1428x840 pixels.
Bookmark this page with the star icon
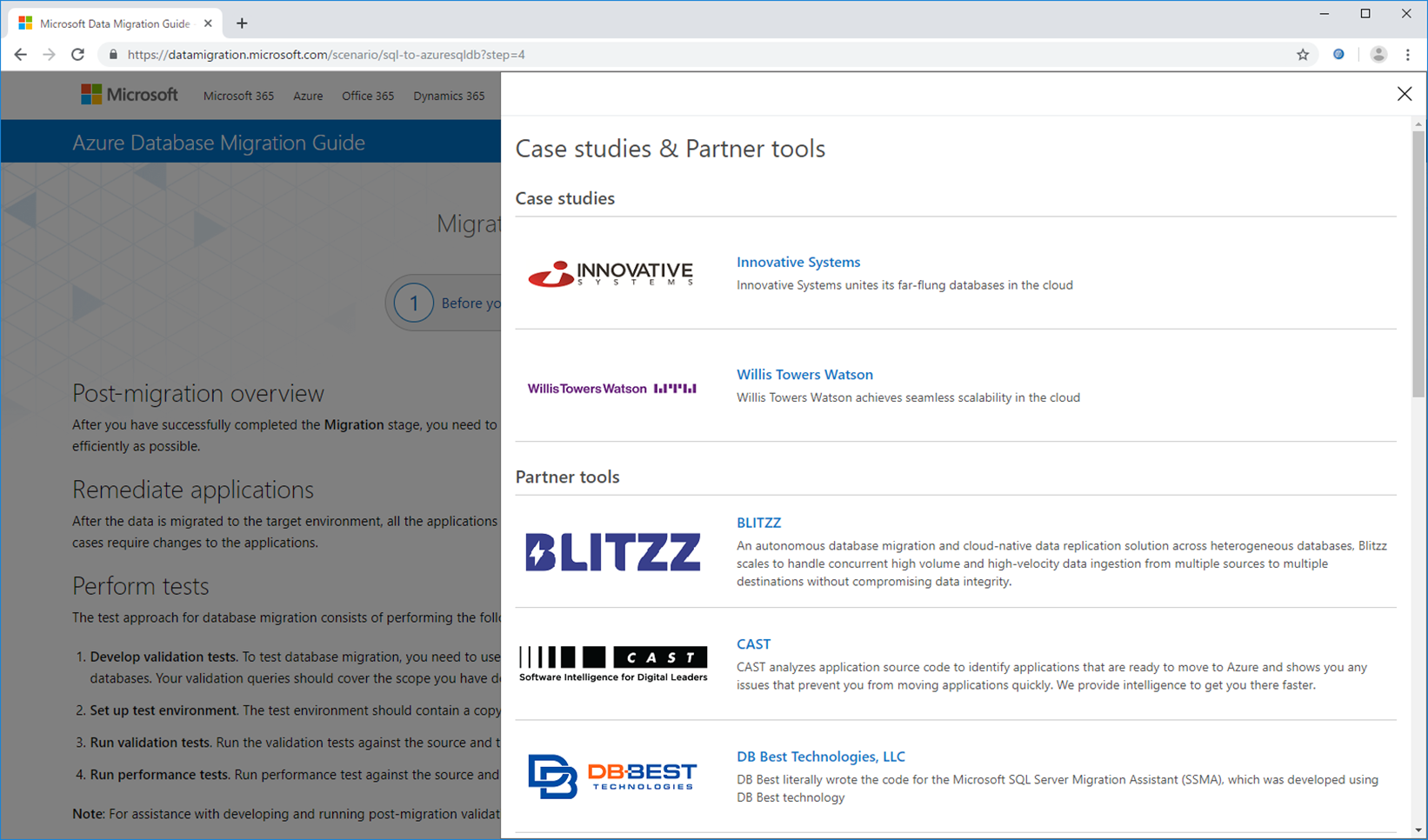tap(1303, 55)
